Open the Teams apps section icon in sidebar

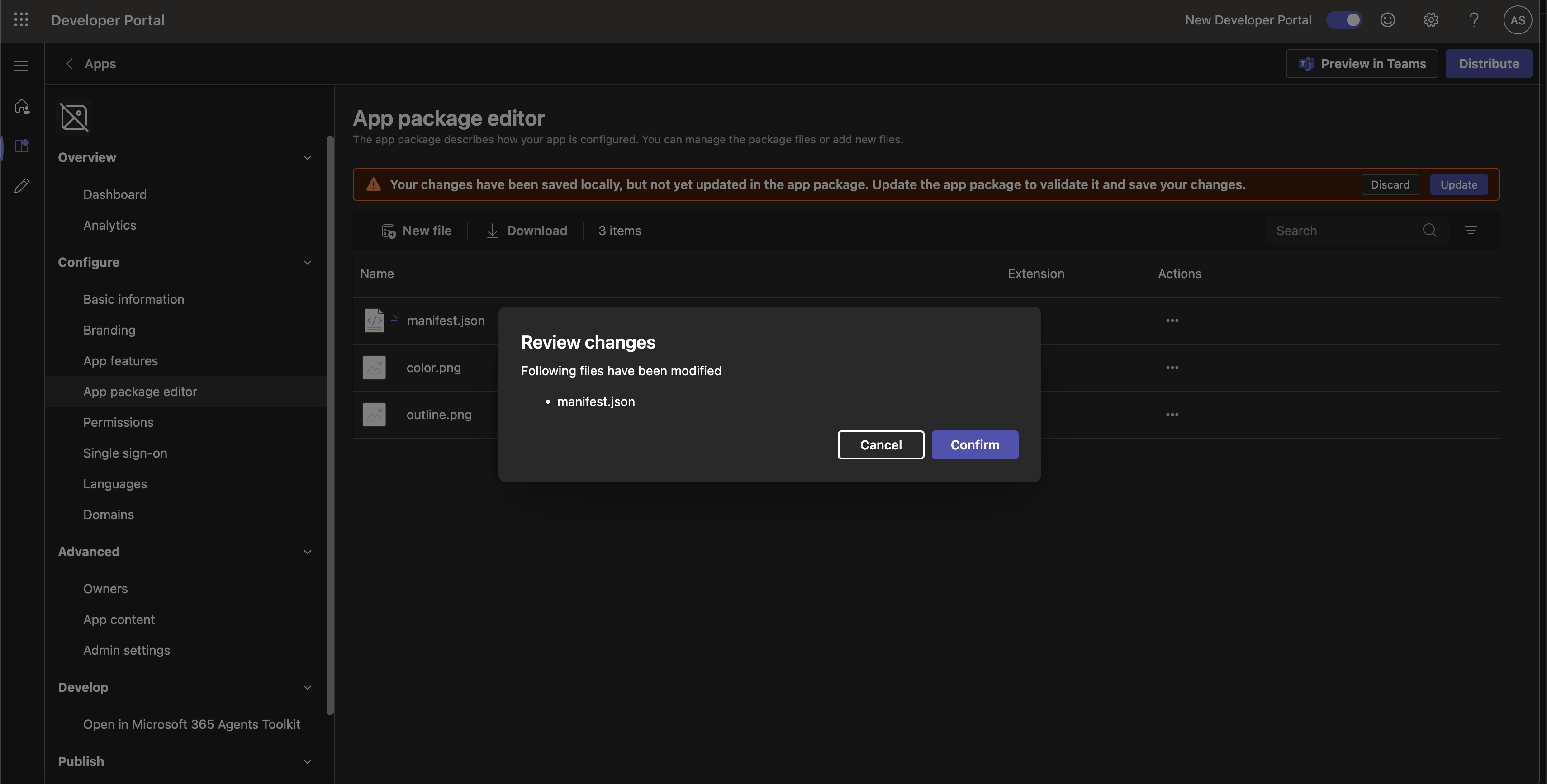pos(22,145)
